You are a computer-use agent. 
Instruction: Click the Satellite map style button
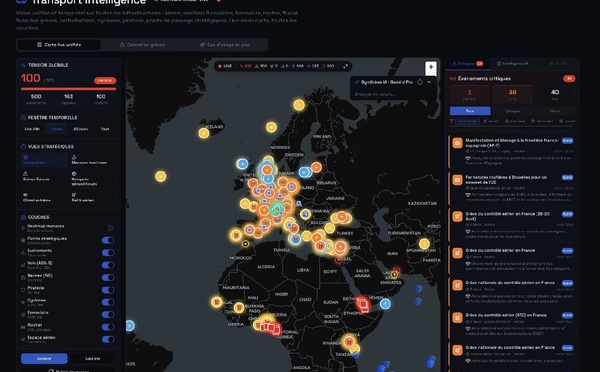click(x=93, y=359)
